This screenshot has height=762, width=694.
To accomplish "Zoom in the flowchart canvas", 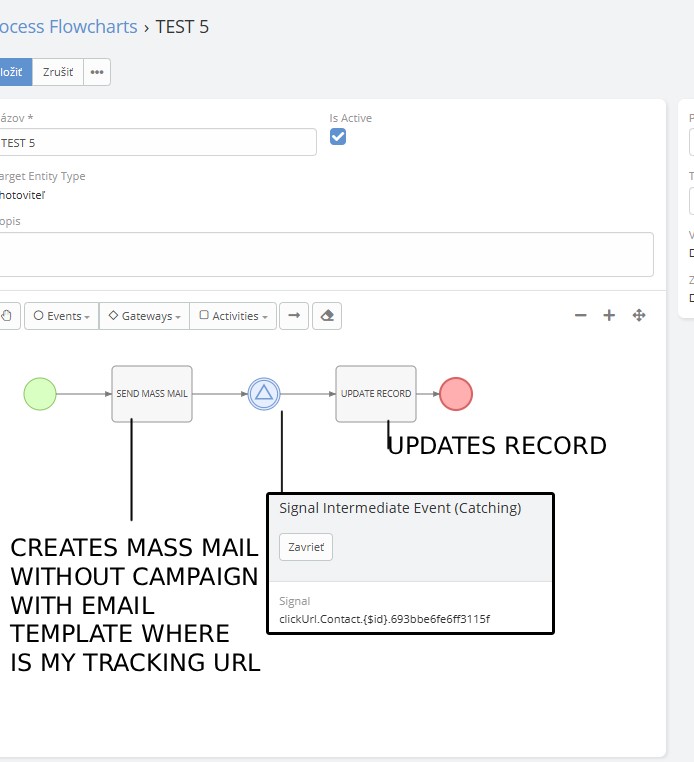I will click(x=609, y=316).
